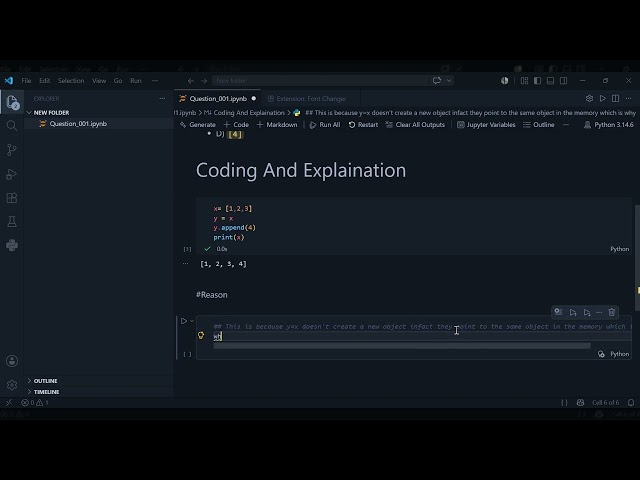
Task: Switch to Question_001.ipynb tab
Action: (218, 99)
